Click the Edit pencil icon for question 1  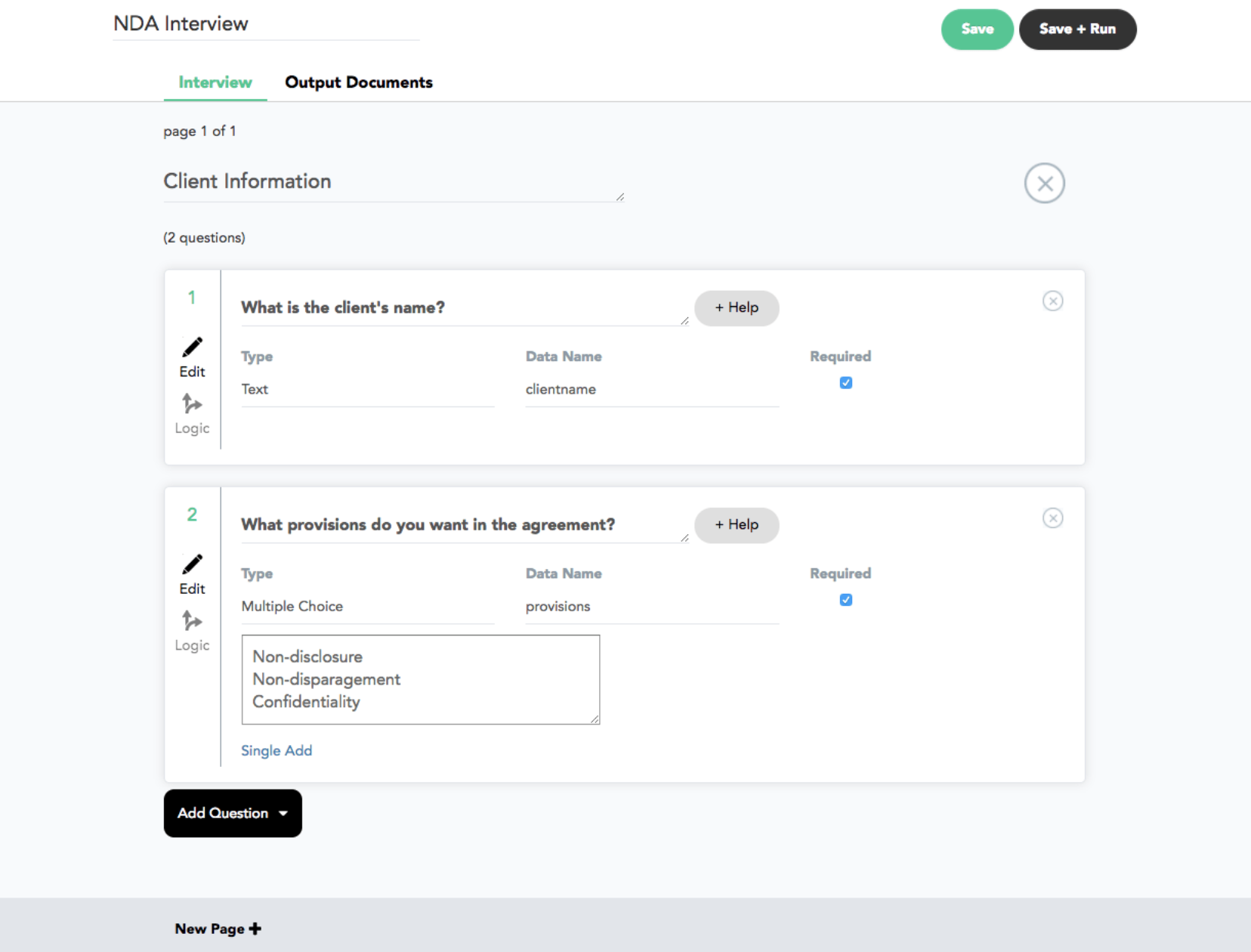192,348
